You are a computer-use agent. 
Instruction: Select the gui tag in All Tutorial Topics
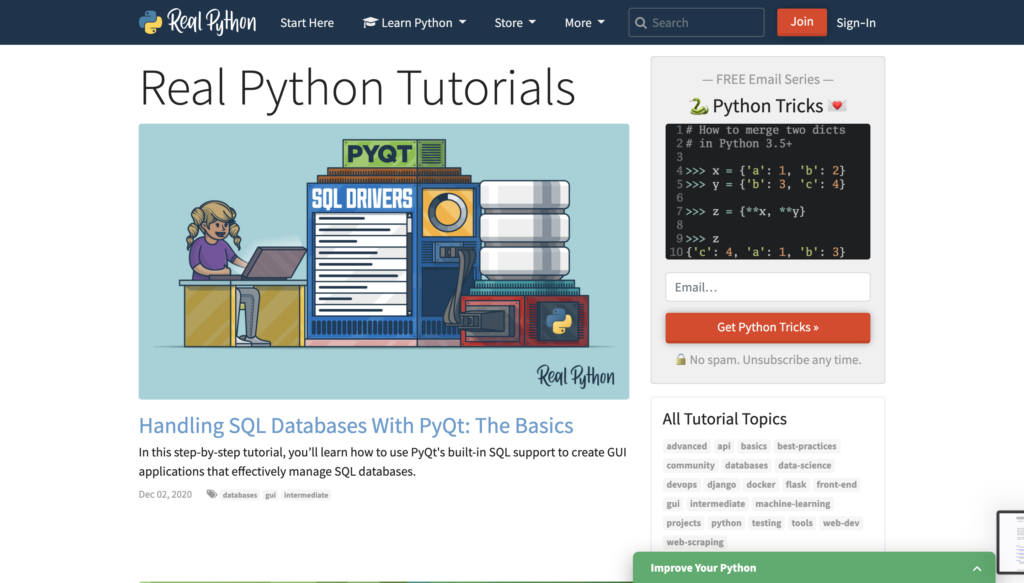point(673,504)
